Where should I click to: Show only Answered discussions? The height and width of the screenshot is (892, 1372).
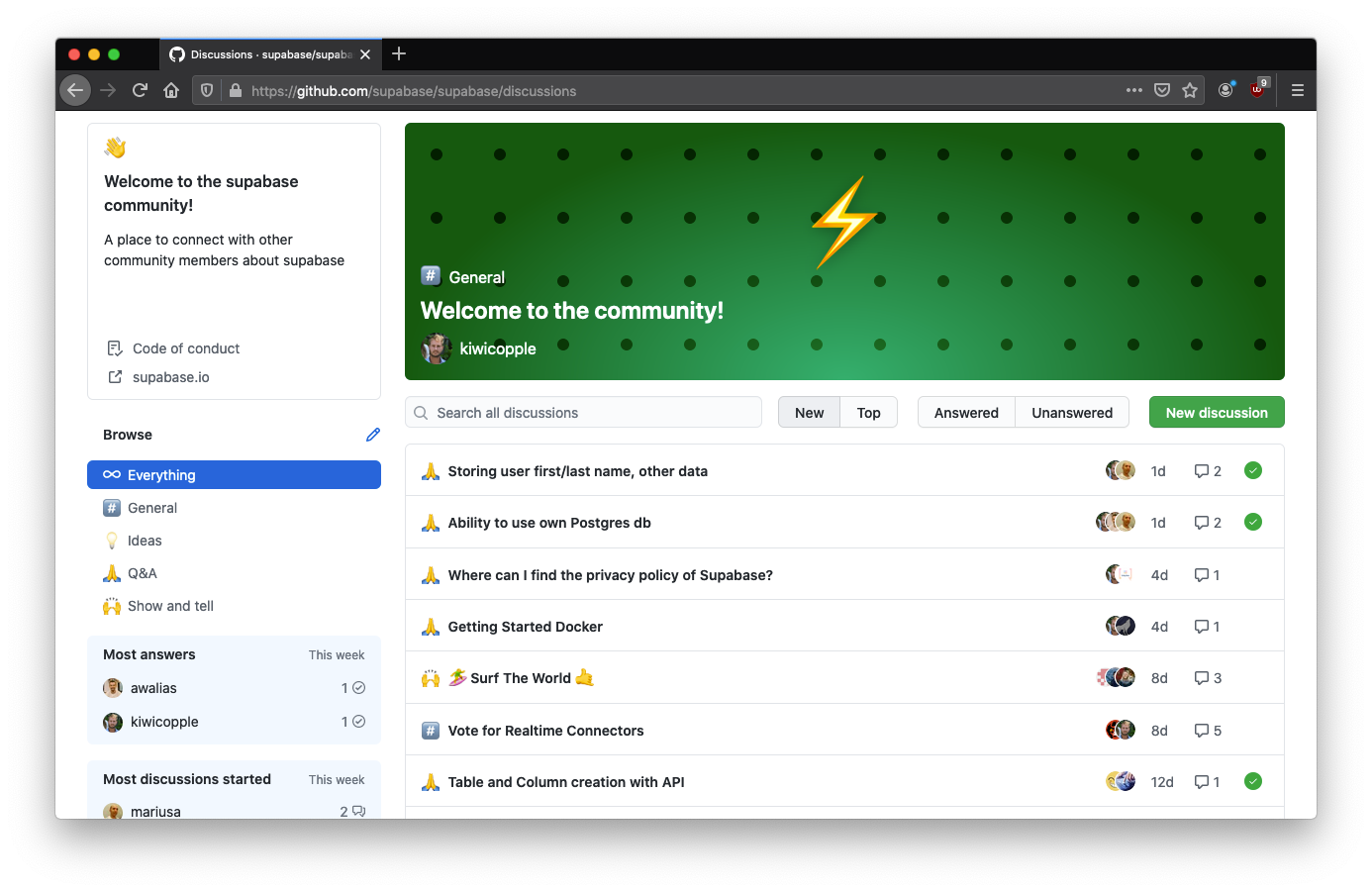click(x=966, y=413)
